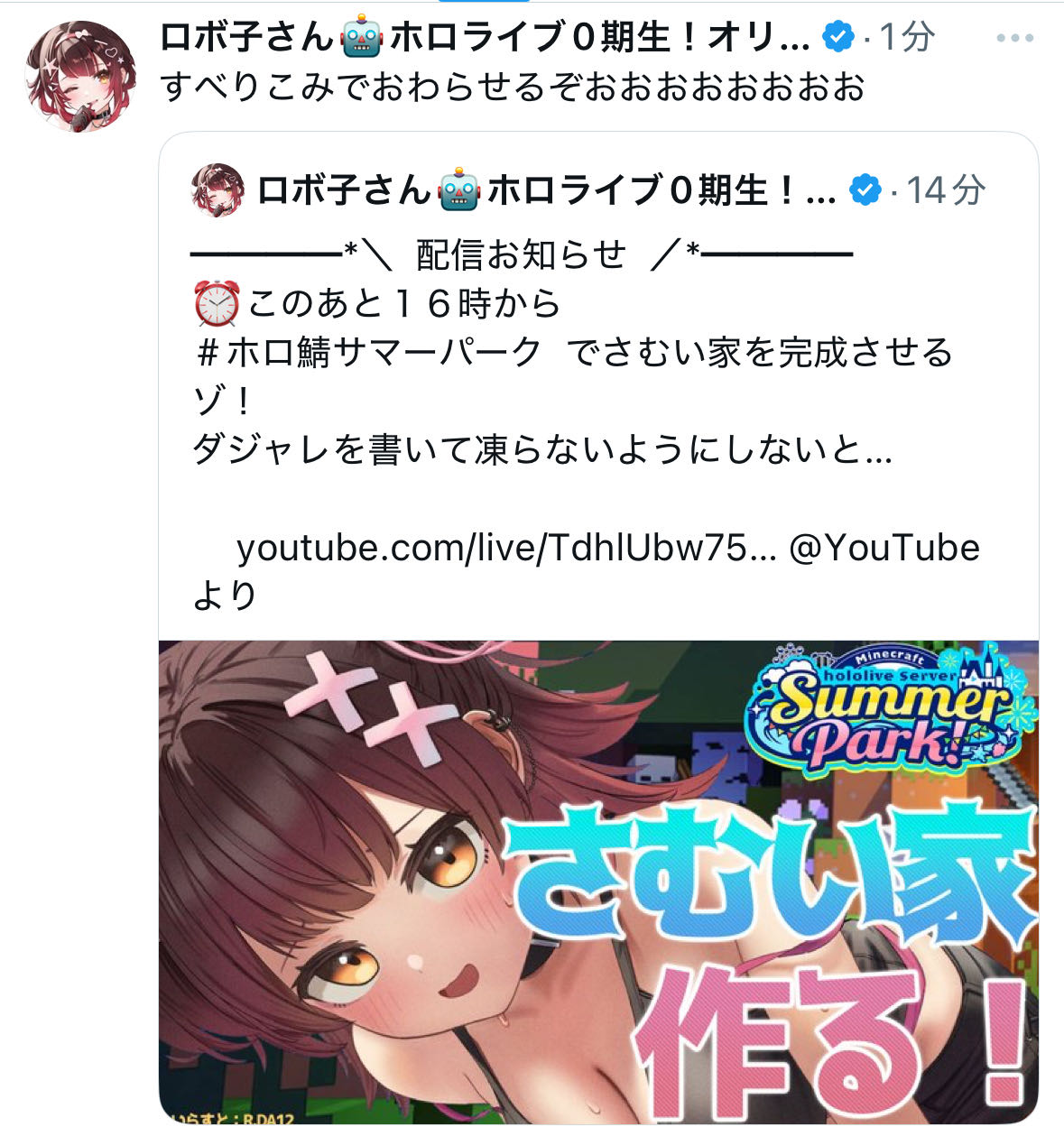The height and width of the screenshot is (1136, 1064).
Task: Click the blue verified badge on main tweet
Action: (838, 37)
